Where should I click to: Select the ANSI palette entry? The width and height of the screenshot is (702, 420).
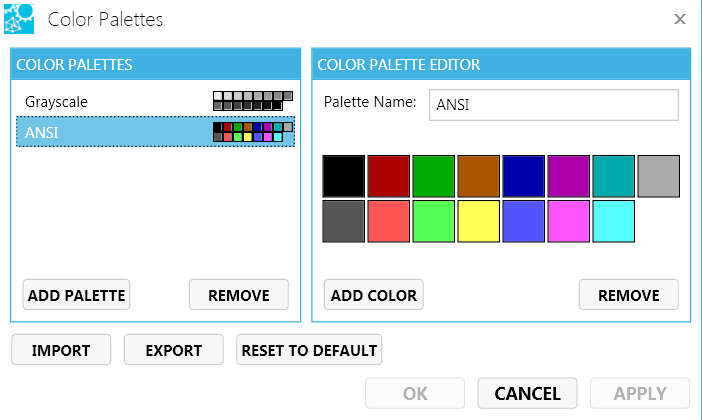[x=41, y=132]
